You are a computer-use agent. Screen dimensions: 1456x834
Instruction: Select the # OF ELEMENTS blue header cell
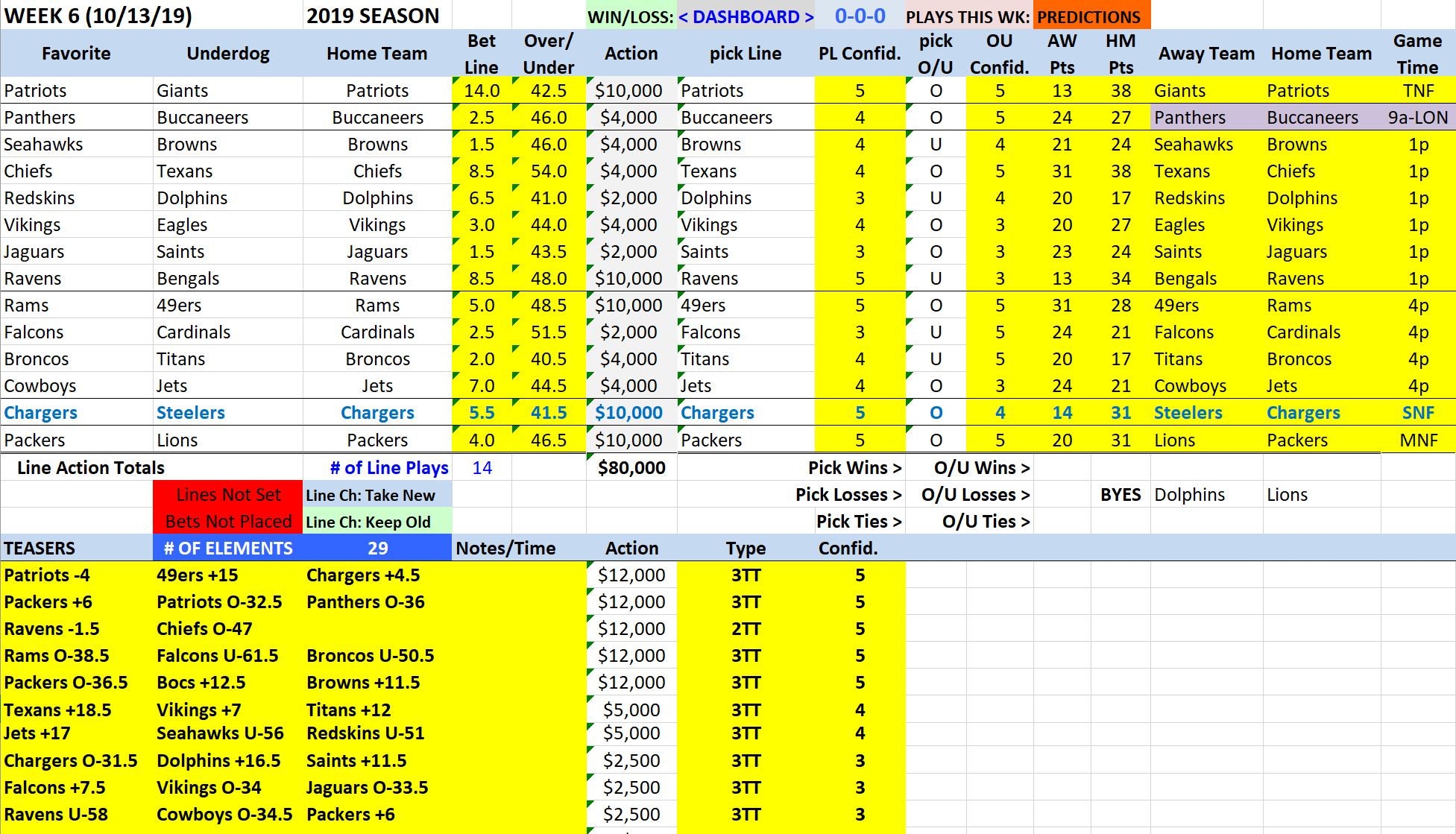[x=228, y=548]
